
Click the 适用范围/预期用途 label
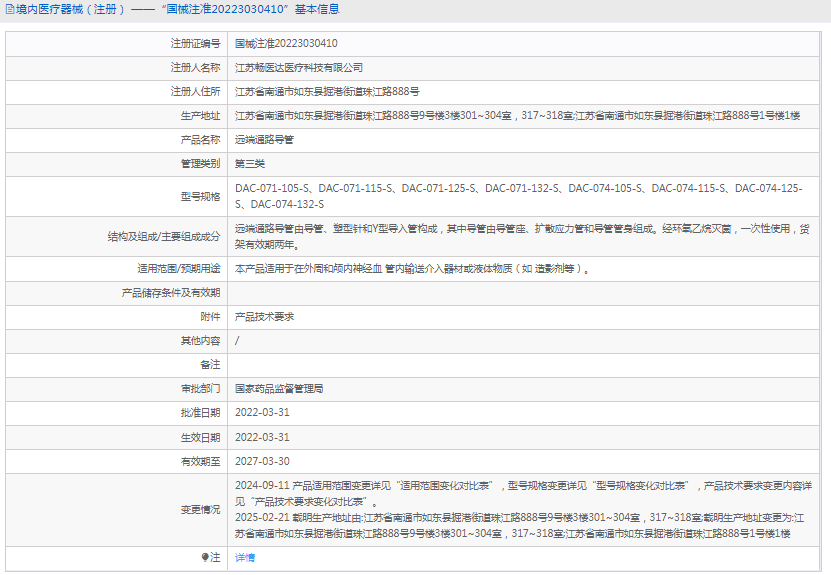(x=179, y=269)
